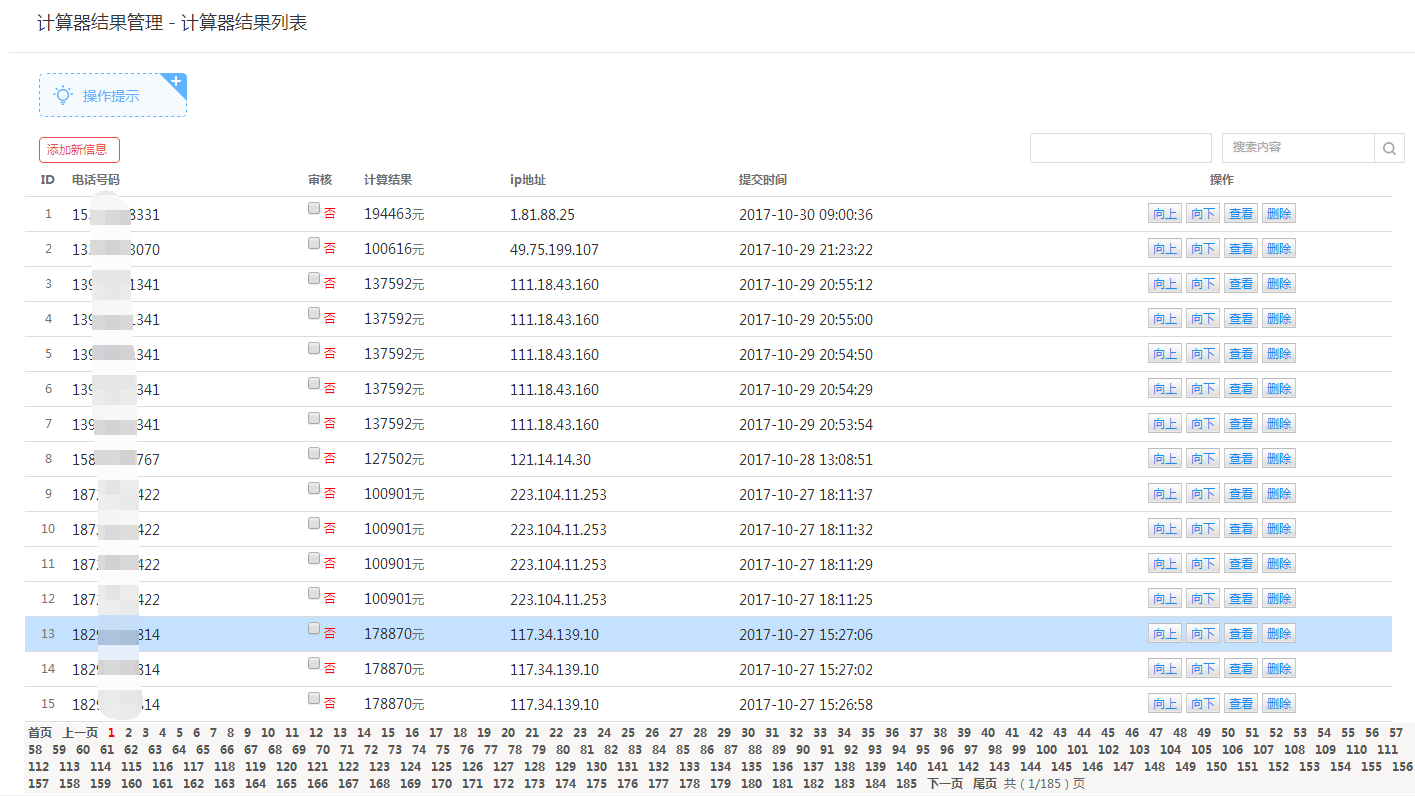Viewport: 1415px width, 796px height.
Task: Tick the 审核 checkbox for row ID 13
Action: (314, 629)
